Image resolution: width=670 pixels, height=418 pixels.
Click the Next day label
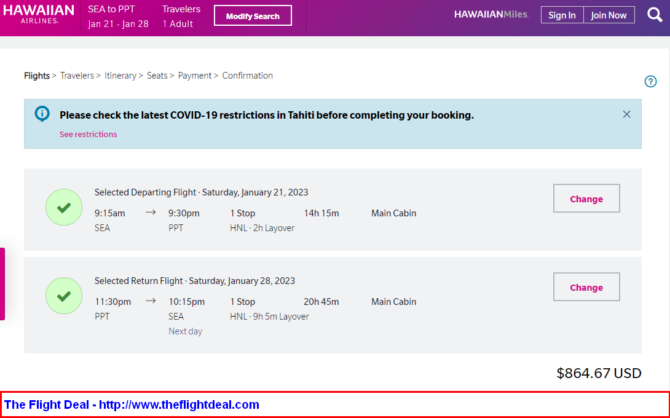click(185, 331)
